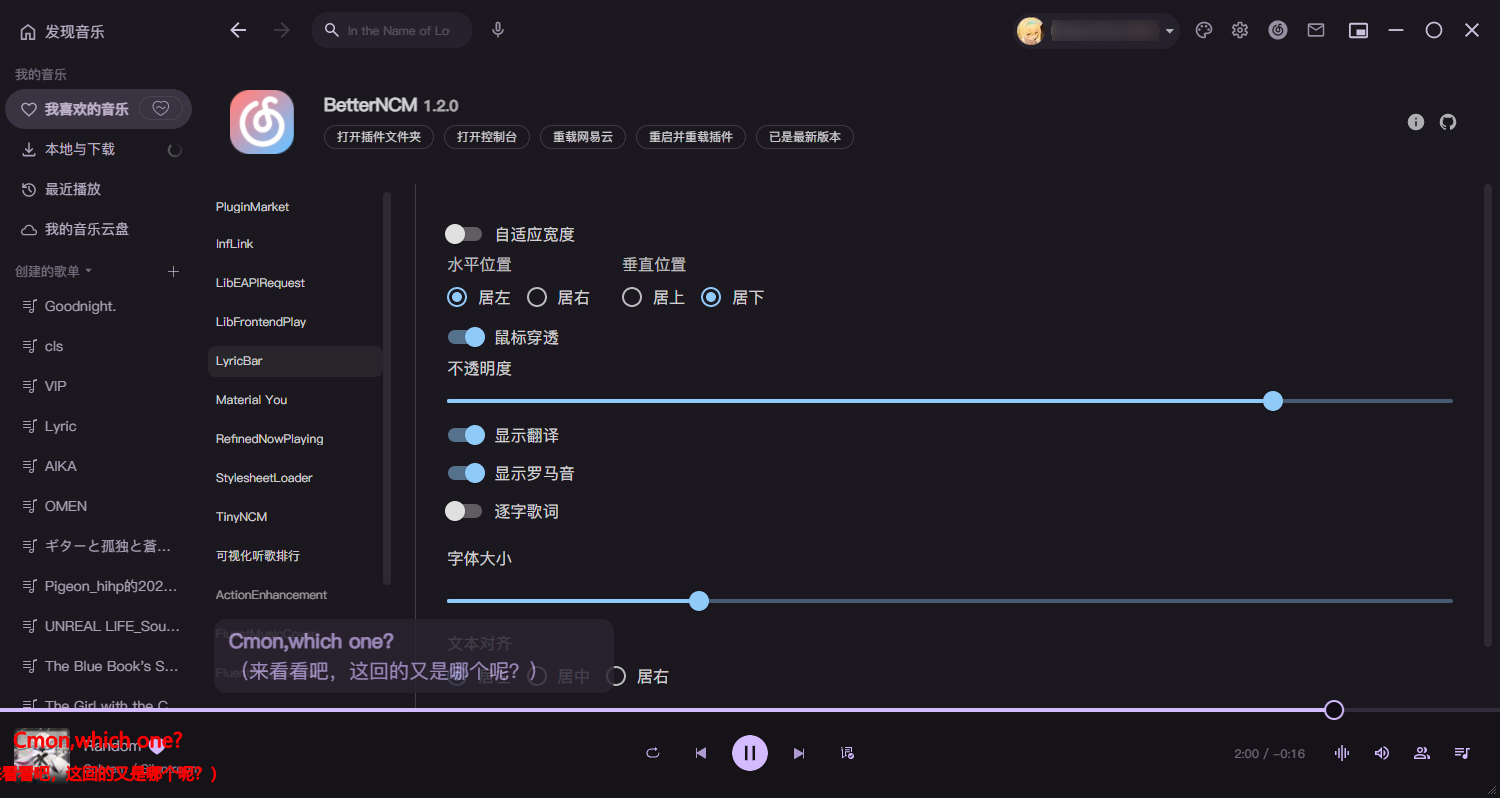Open the settings gear icon
1500x798 pixels.
point(1240,30)
